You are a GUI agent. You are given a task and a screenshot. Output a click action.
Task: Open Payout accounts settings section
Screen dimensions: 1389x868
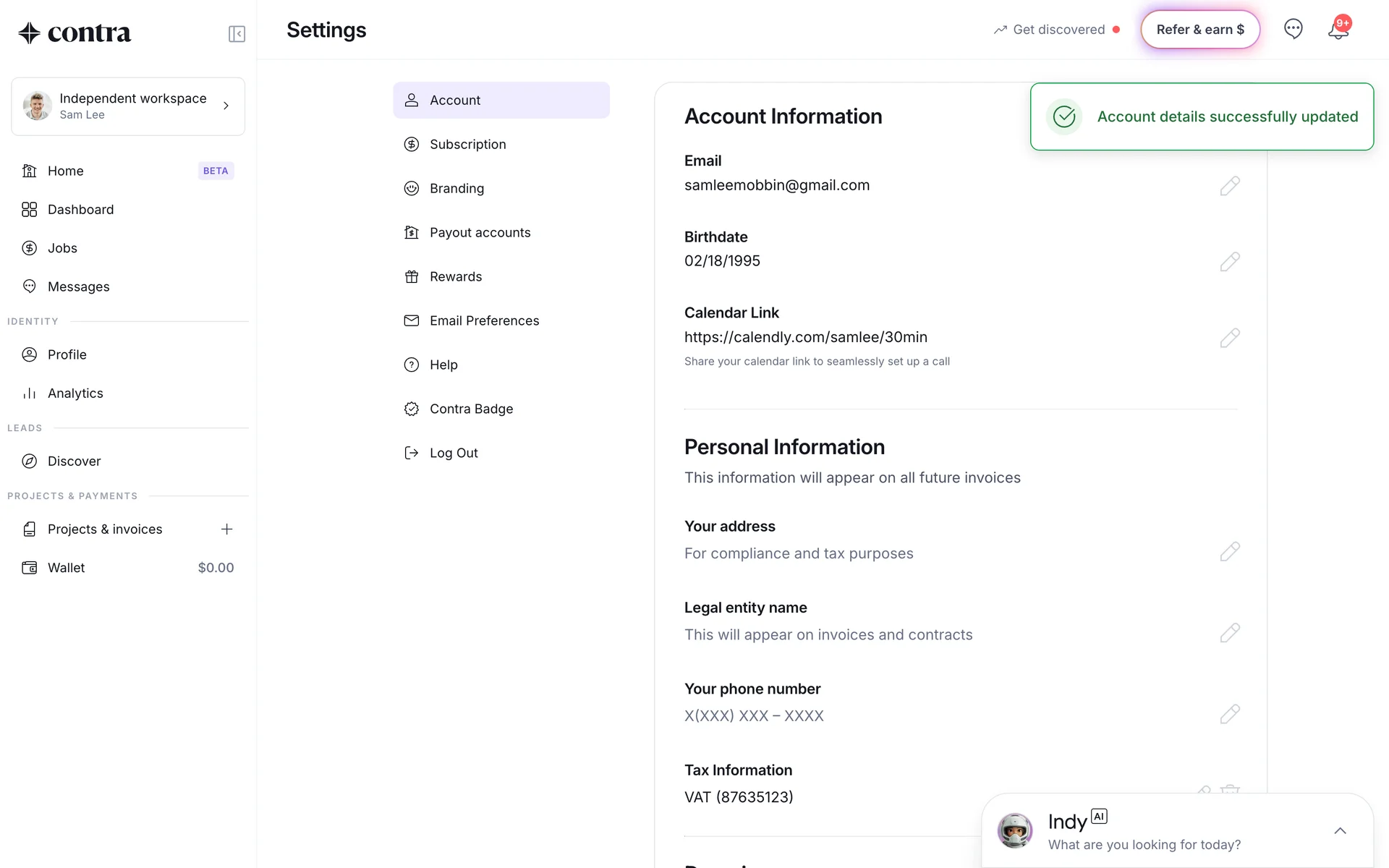click(x=480, y=233)
